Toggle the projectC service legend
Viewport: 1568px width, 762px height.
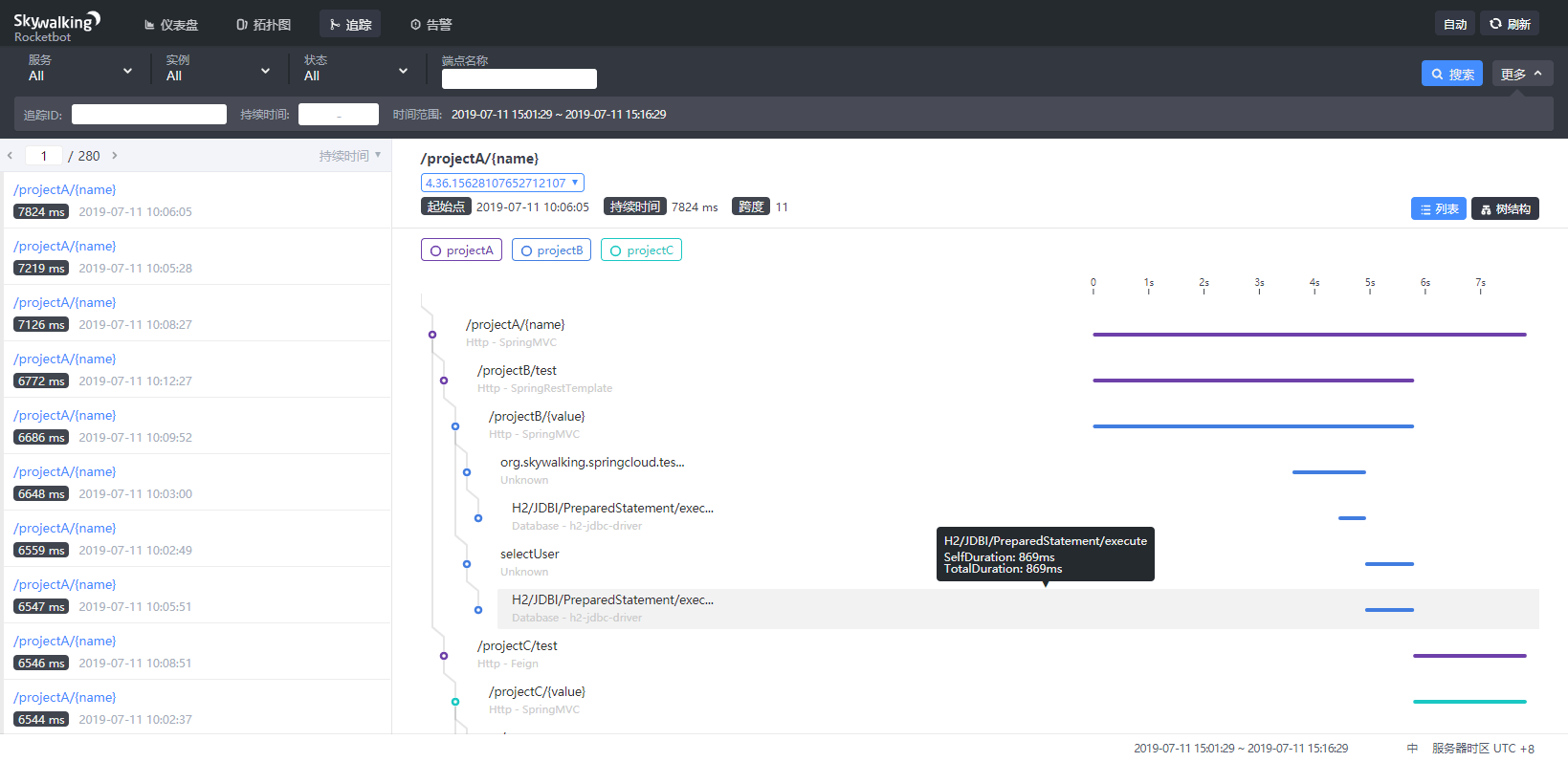(641, 250)
